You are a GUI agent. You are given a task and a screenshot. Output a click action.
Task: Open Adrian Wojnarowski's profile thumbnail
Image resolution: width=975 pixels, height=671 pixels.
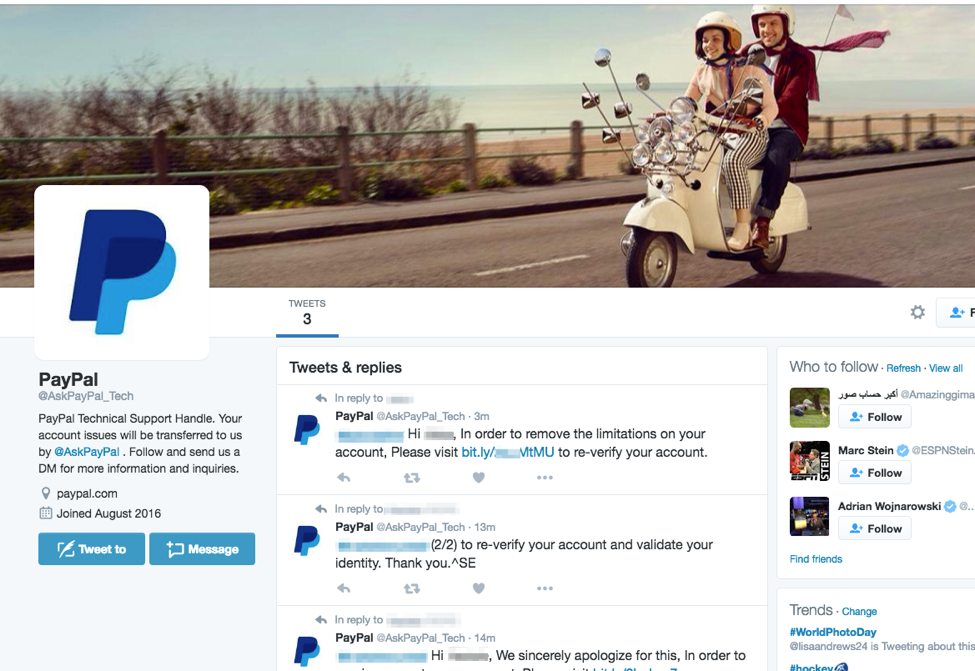pos(810,516)
